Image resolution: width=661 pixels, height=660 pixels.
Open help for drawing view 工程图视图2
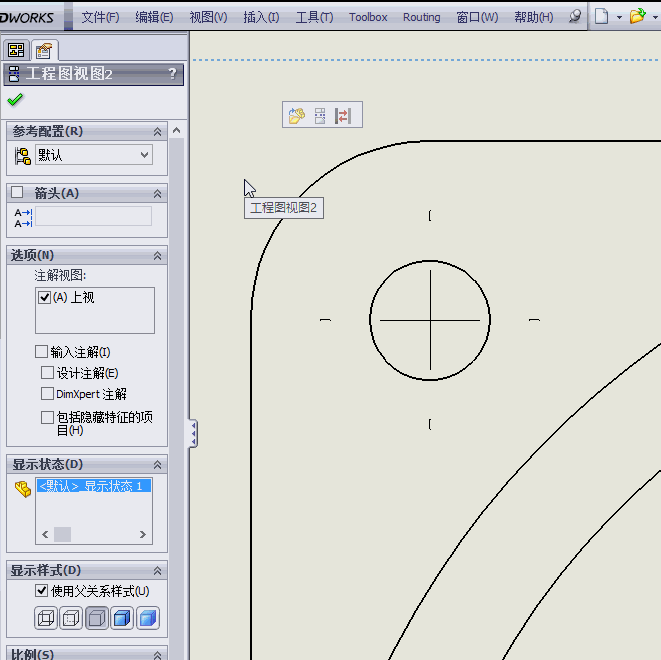(172, 74)
